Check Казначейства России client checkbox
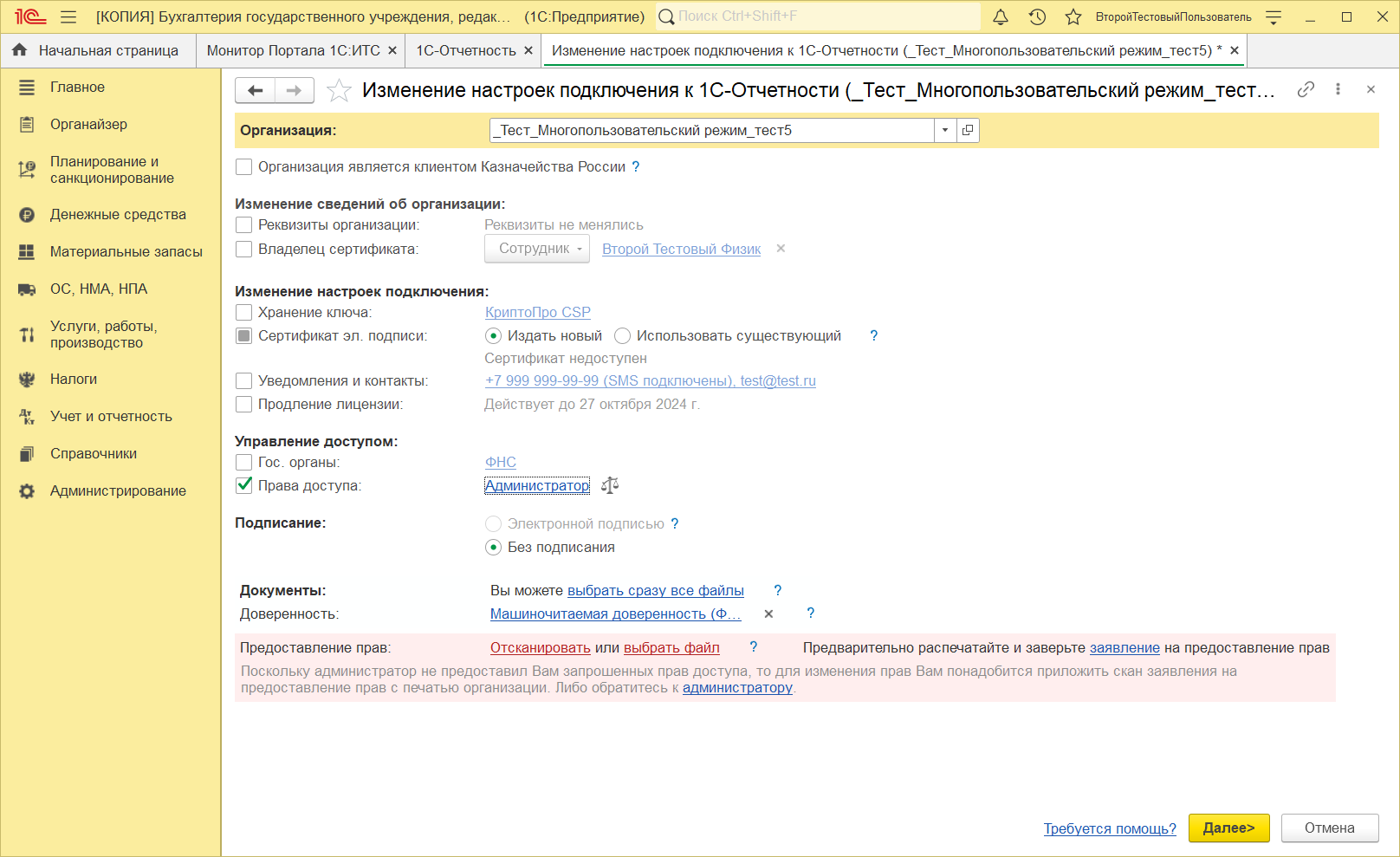This screenshot has height=857, width=1400. [244, 167]
